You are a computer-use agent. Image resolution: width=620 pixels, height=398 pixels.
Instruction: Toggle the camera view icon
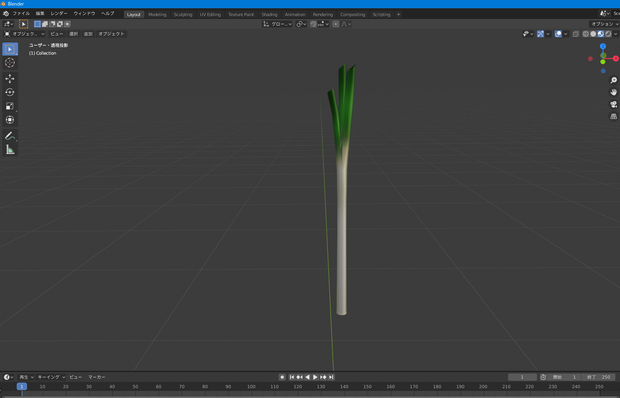pyautogui.click(x=613, y=104)
